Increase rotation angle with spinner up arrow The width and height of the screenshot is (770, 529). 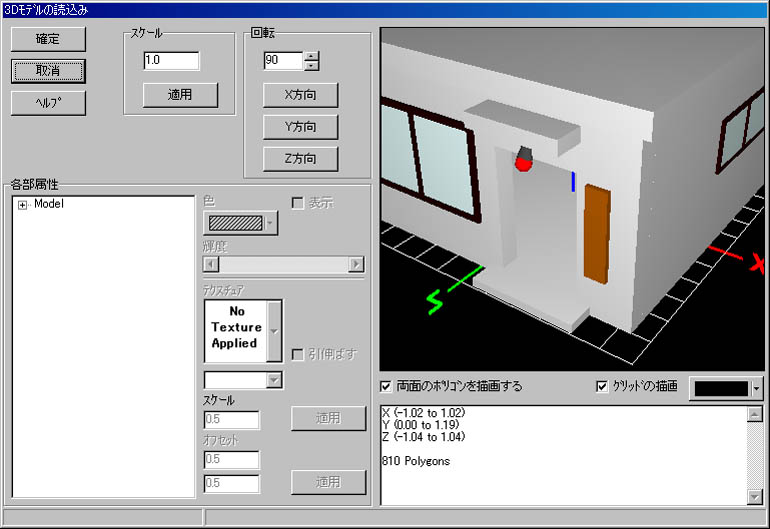click(x=311, y=56)
